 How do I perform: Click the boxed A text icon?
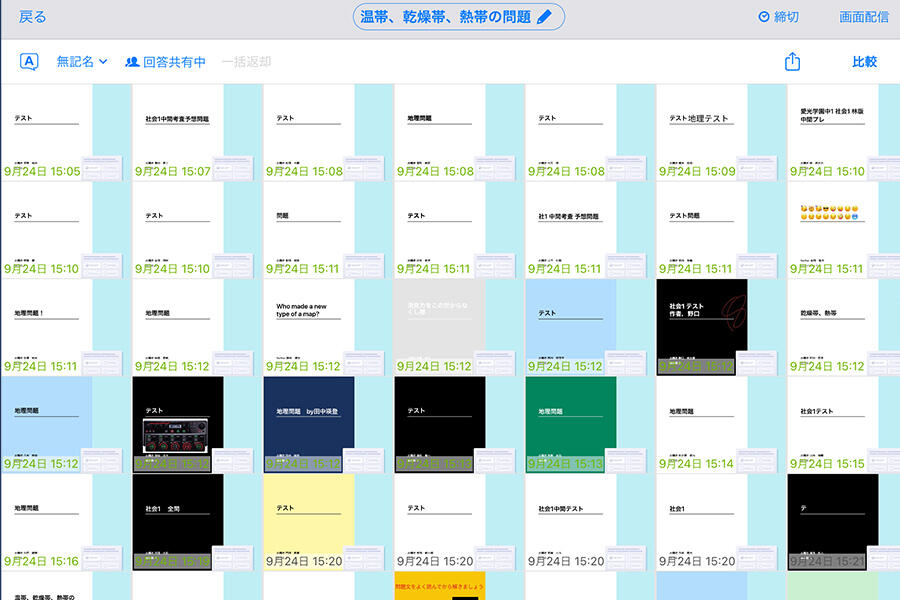(x=30, y=62)
